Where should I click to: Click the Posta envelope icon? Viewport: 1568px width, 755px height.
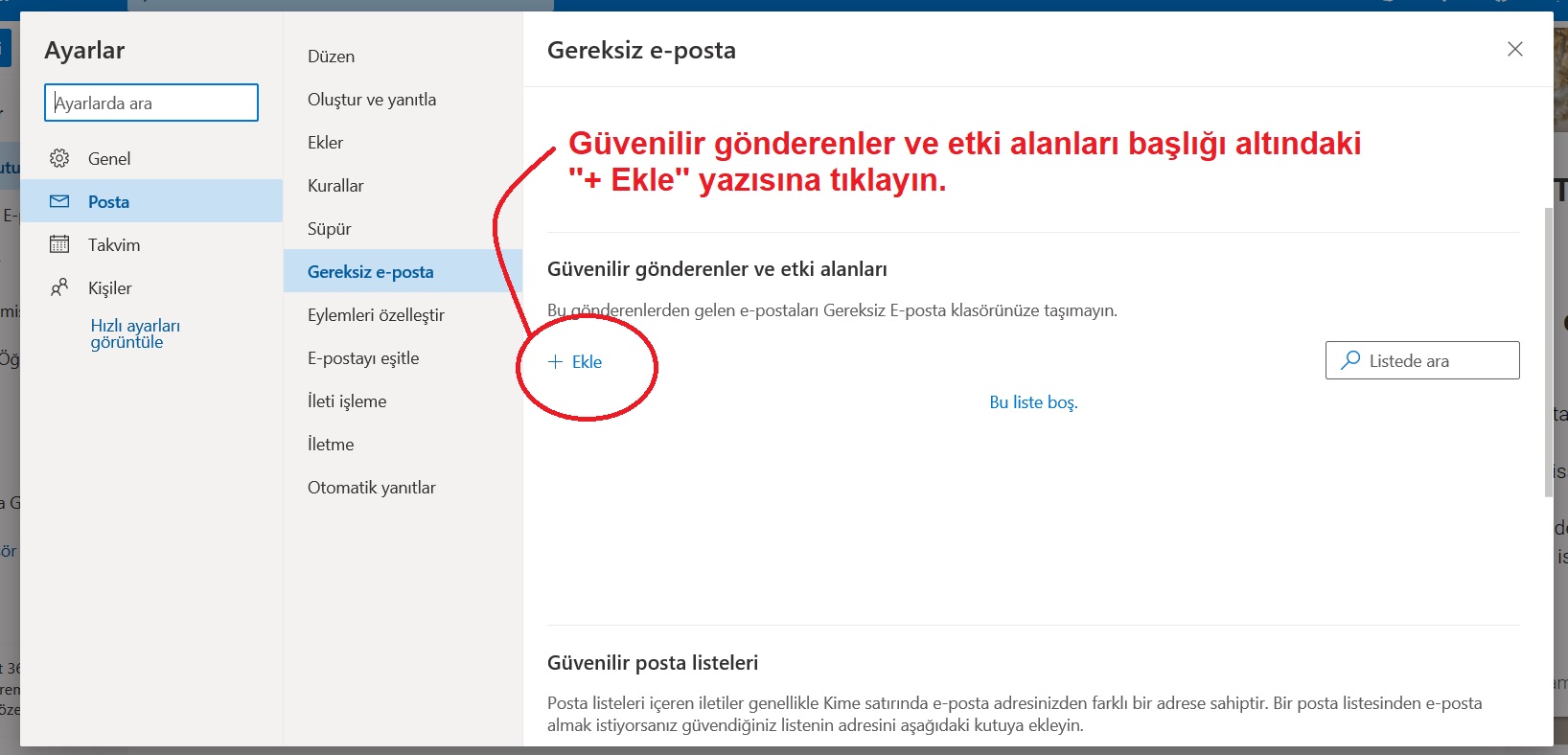click(x=59, y=201)
